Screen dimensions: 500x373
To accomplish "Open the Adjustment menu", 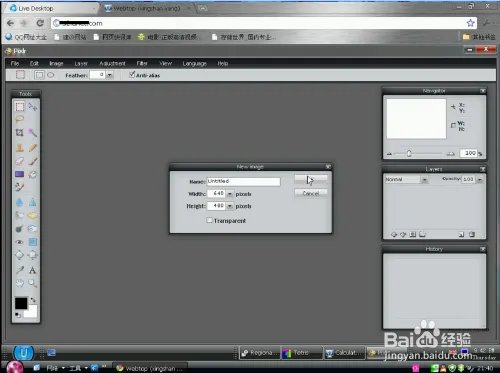I will coord(112,63).
